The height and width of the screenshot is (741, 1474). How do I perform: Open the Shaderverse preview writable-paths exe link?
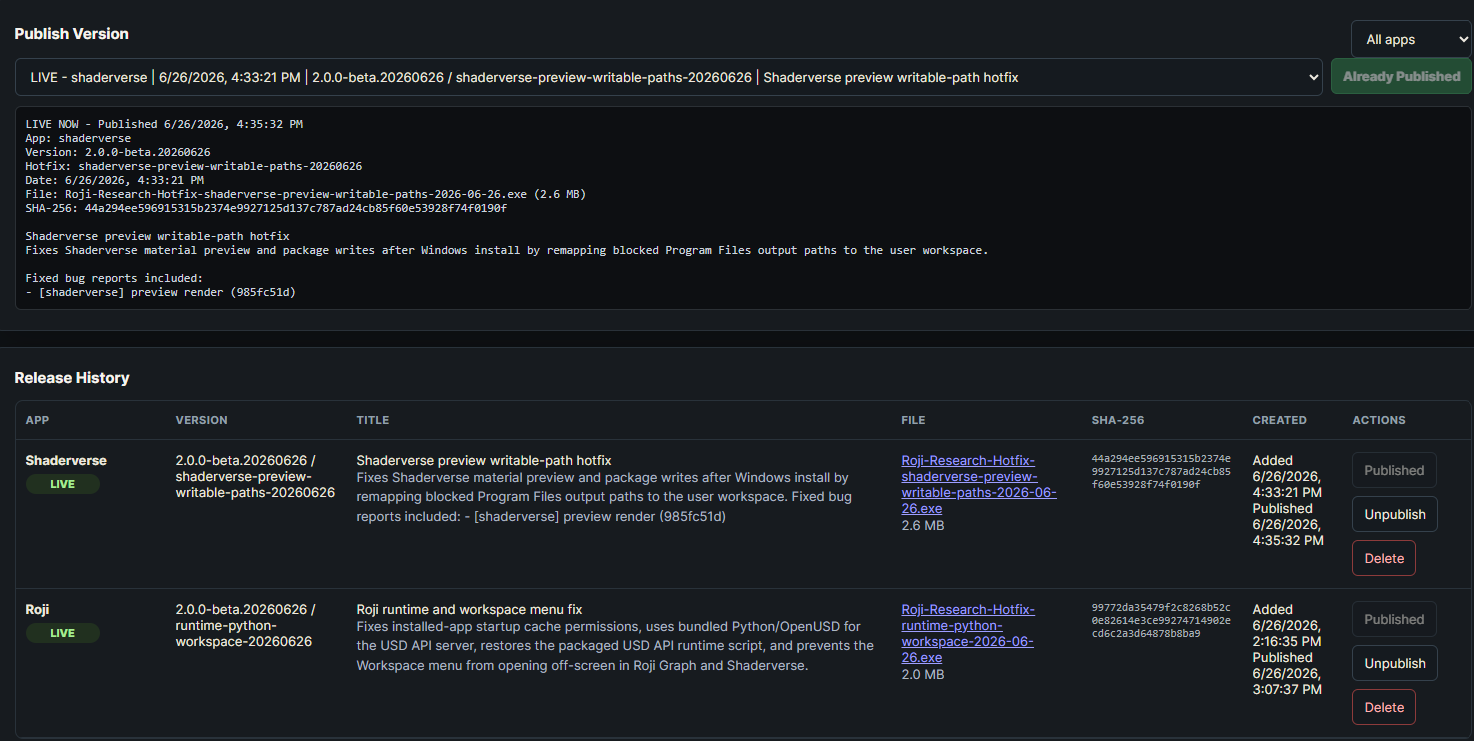point(979,485)
